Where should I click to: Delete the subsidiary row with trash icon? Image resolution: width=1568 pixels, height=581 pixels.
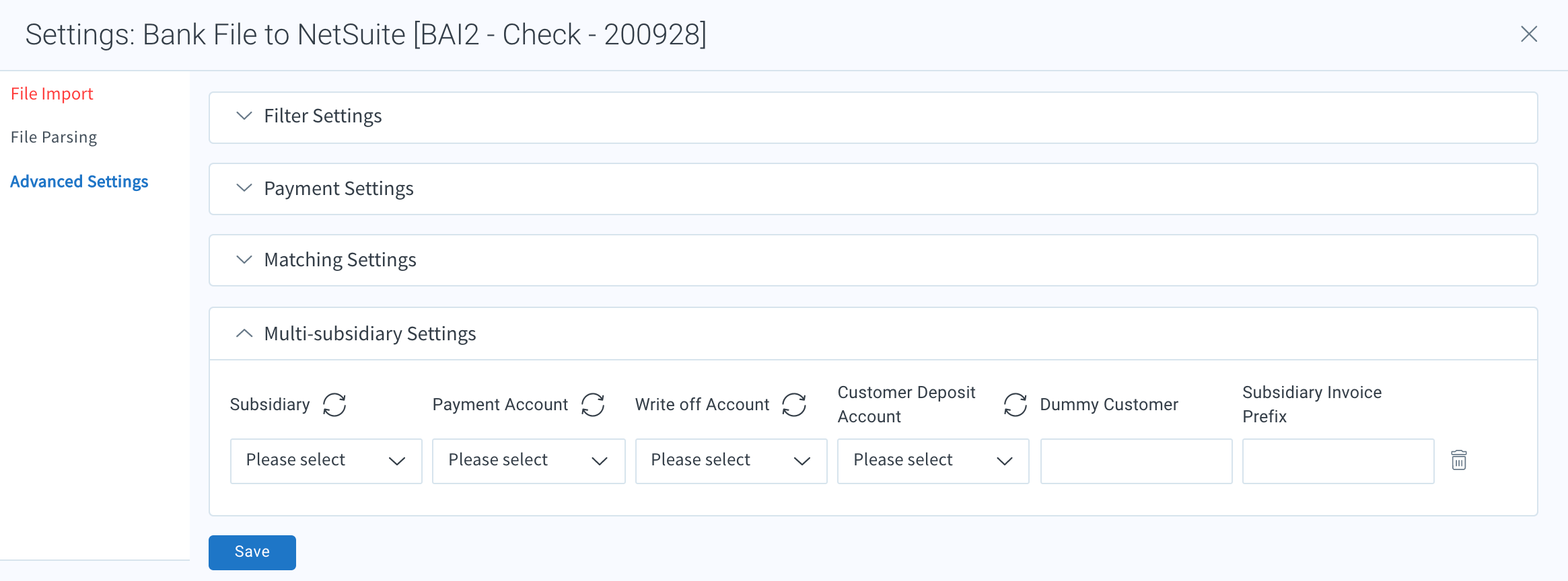[1459, 460]
